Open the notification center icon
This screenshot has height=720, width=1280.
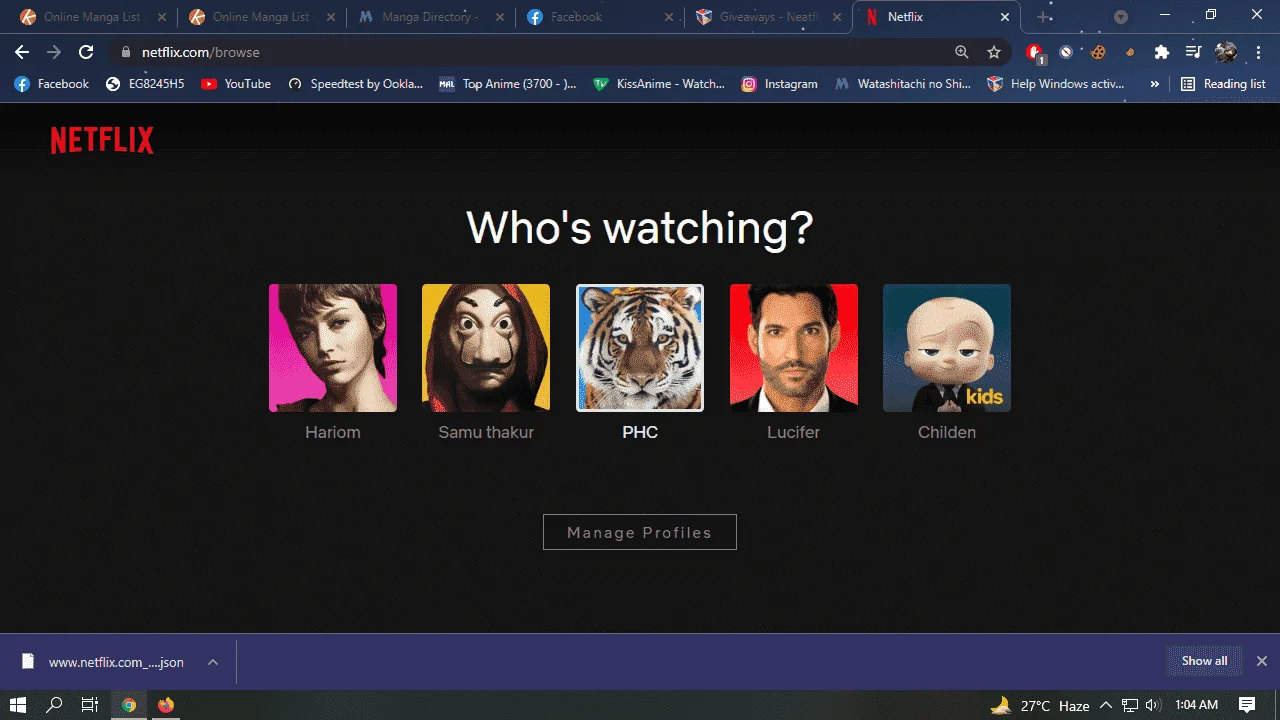pos(1247,705)
